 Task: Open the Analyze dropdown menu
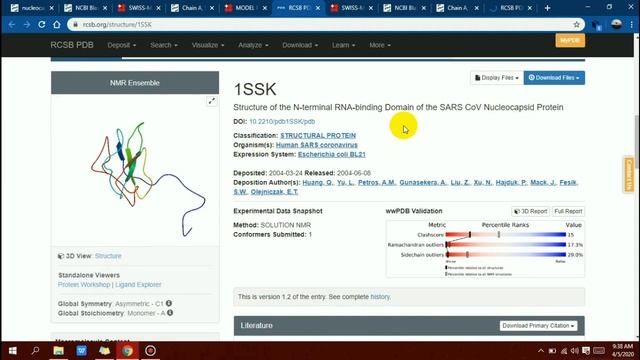pyautogui.click(x=253, y=45)
